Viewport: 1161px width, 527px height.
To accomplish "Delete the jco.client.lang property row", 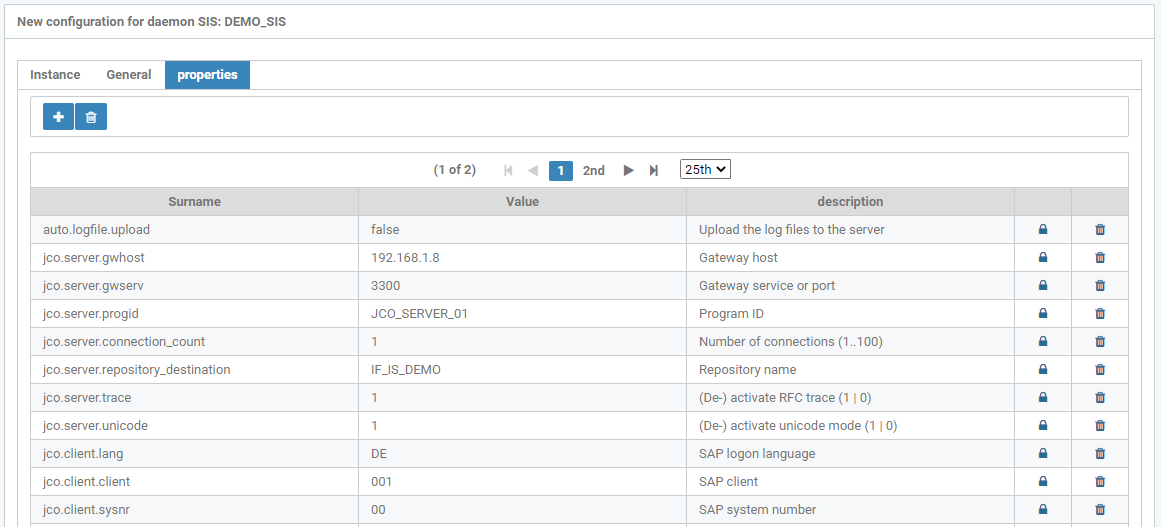I will coord(1100,454).
